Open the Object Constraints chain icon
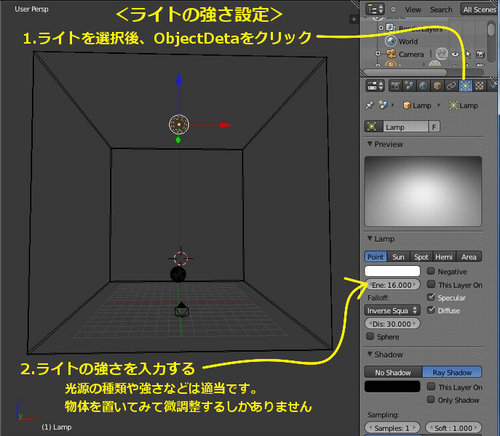The height and width of the screenshot is (436, 500). (451, 86)
